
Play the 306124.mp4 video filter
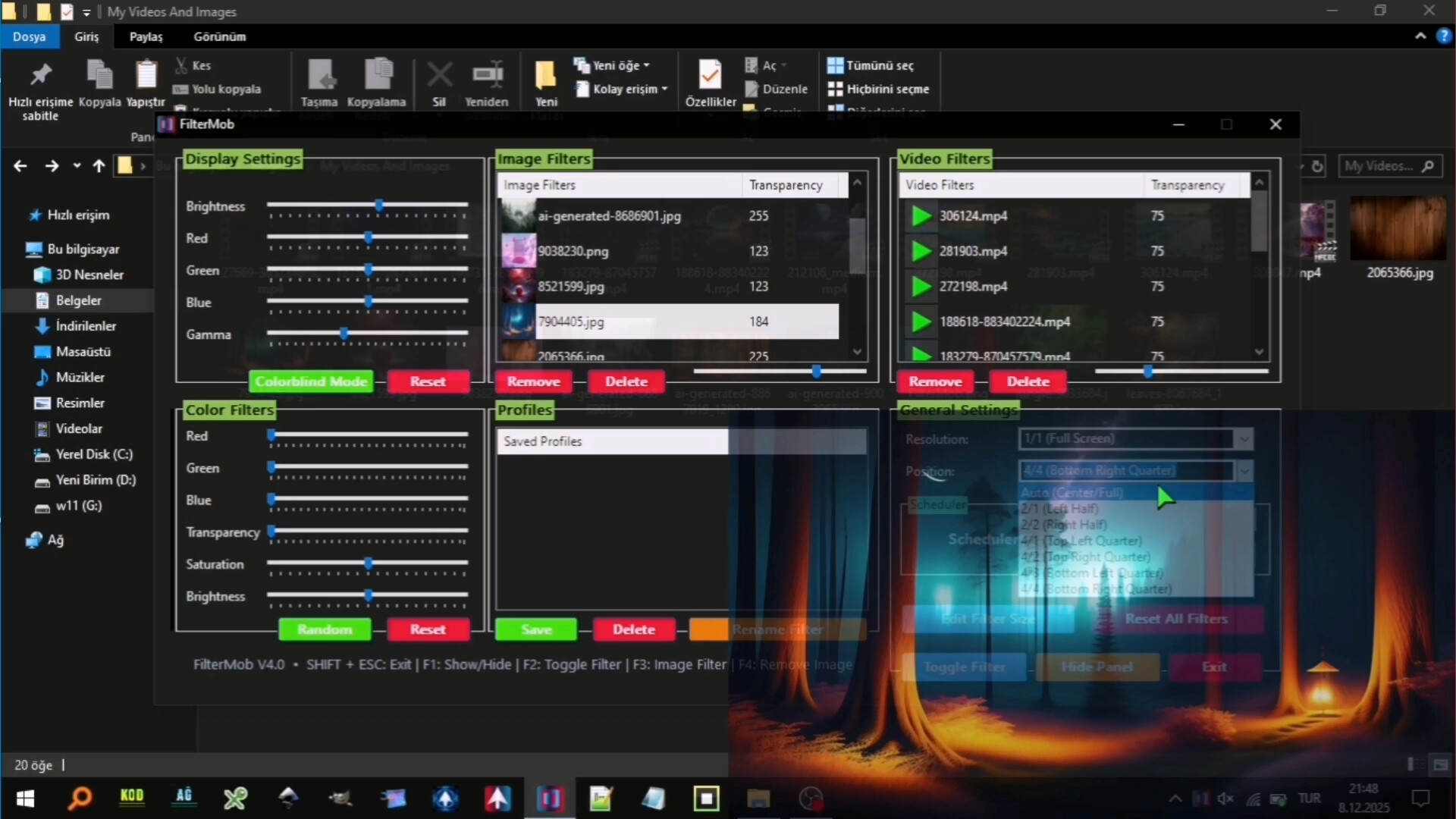pyautogui.click(x=920, y=216)
